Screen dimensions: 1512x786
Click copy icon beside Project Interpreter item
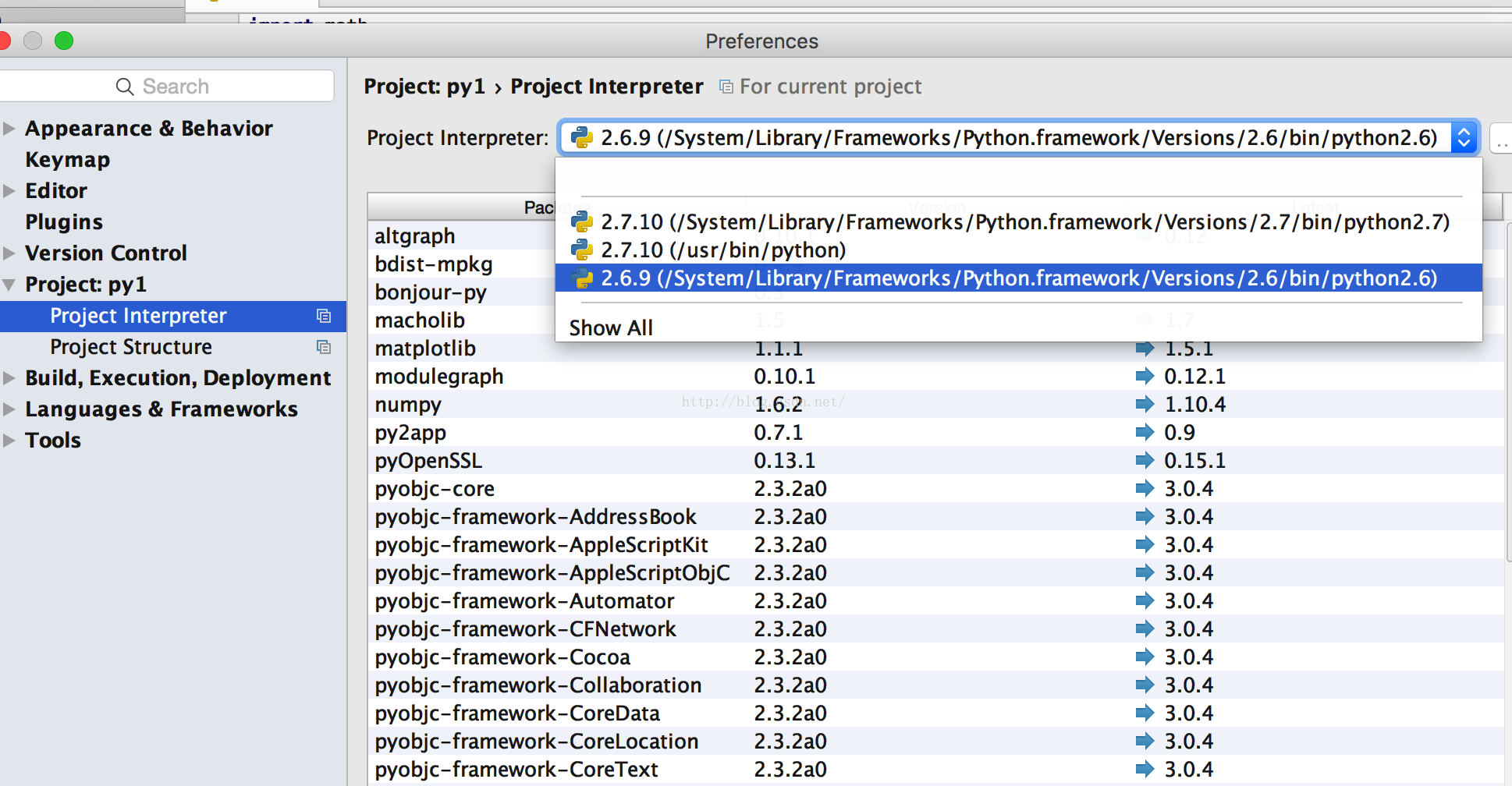(324, 316)
